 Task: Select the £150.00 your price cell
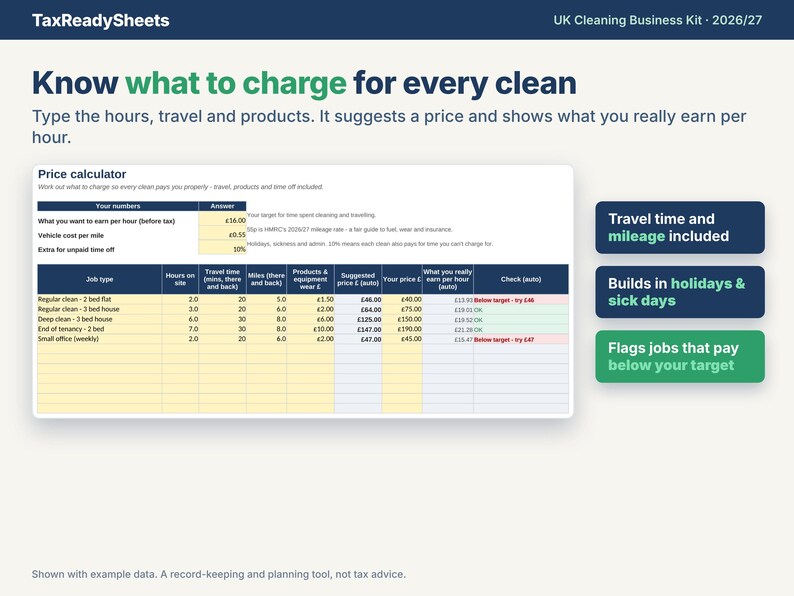[x=402, y=319]
